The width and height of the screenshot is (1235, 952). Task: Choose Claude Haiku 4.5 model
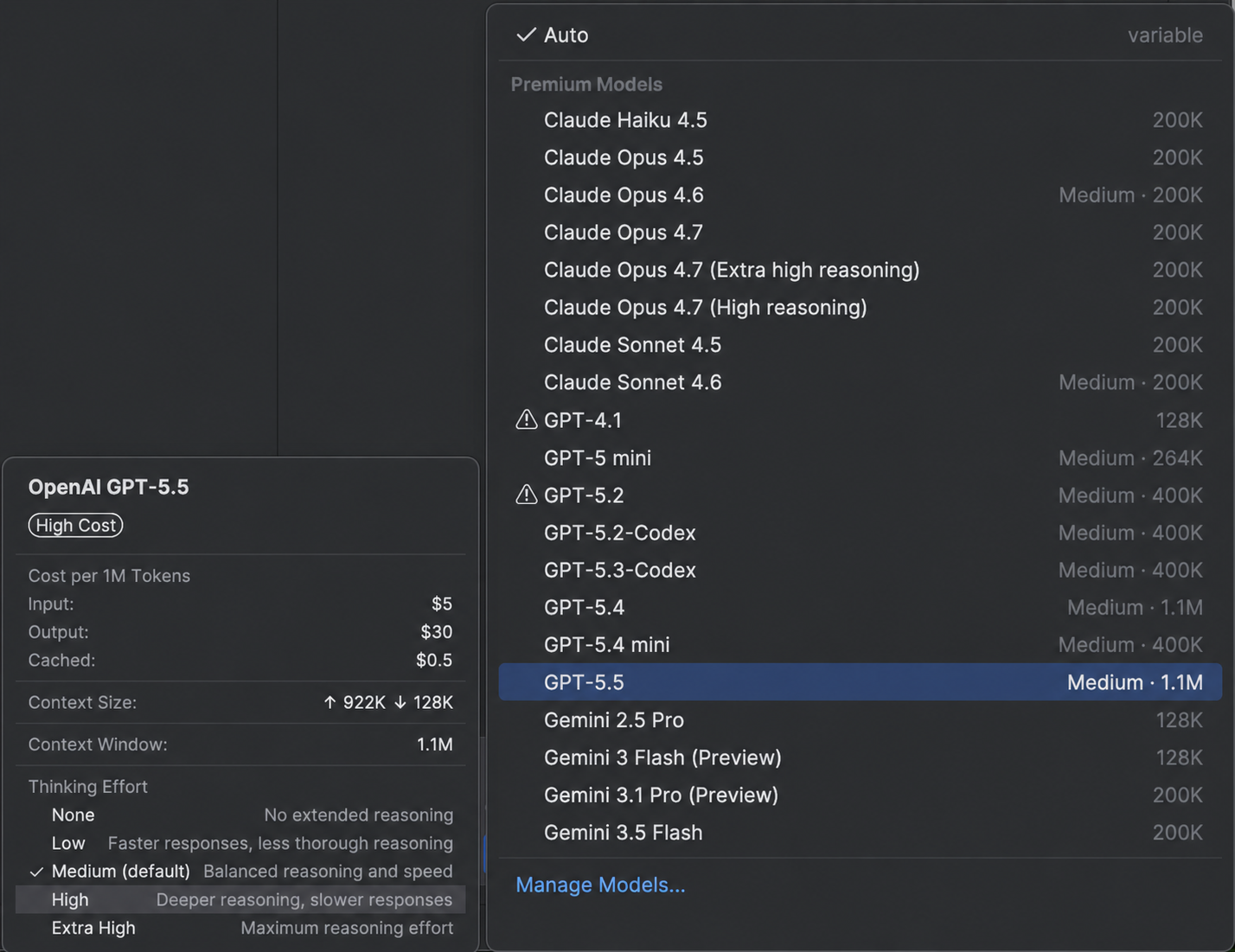(x=860, y=120)
